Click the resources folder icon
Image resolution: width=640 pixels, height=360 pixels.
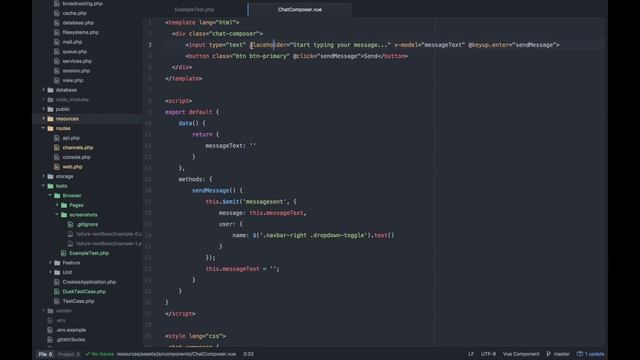coord(51,119)
